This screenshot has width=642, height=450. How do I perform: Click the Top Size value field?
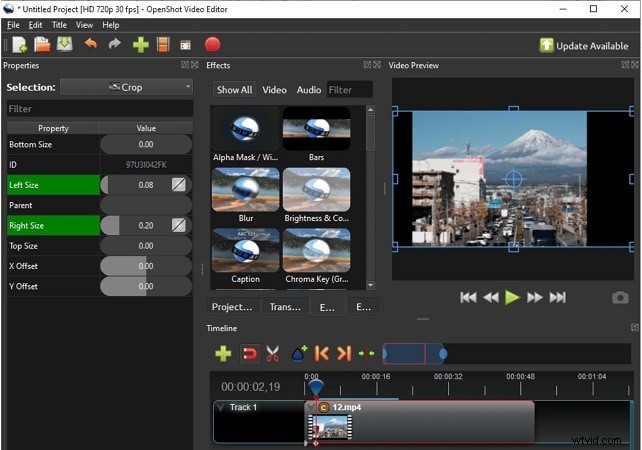click(146, 246)
